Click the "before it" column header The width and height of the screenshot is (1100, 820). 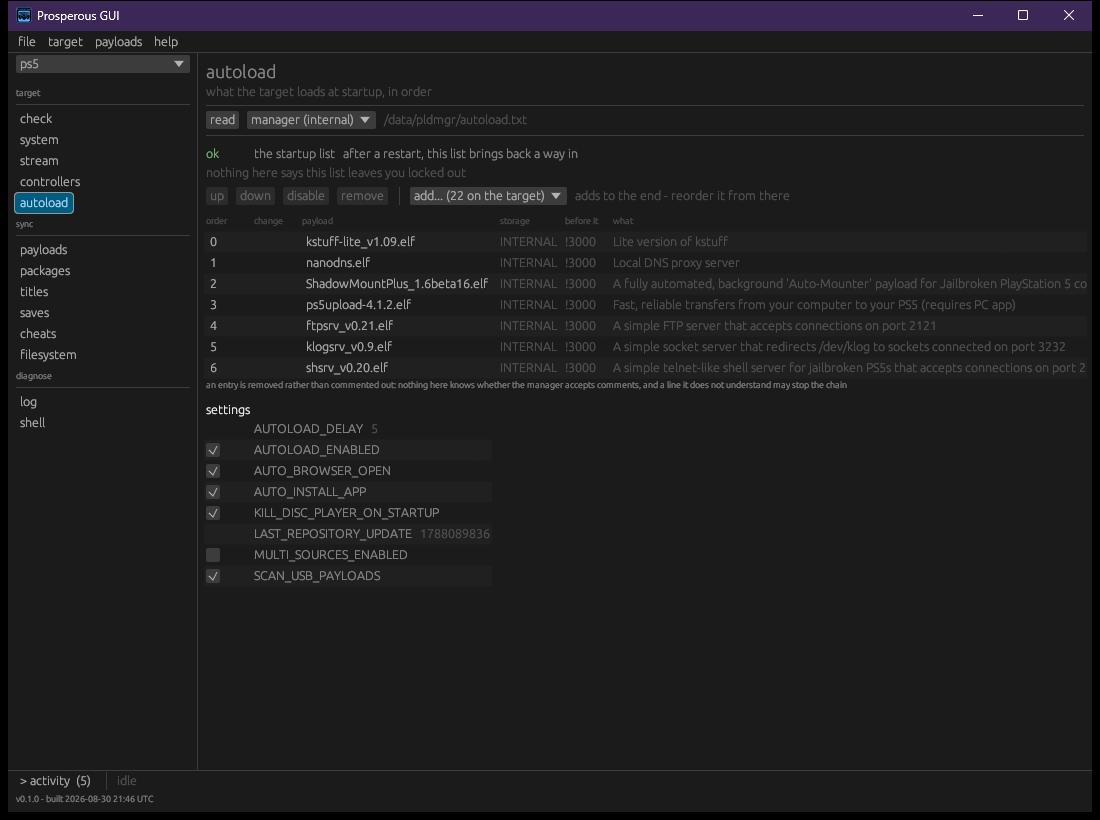pyautogui.click(x=582, y=221)
